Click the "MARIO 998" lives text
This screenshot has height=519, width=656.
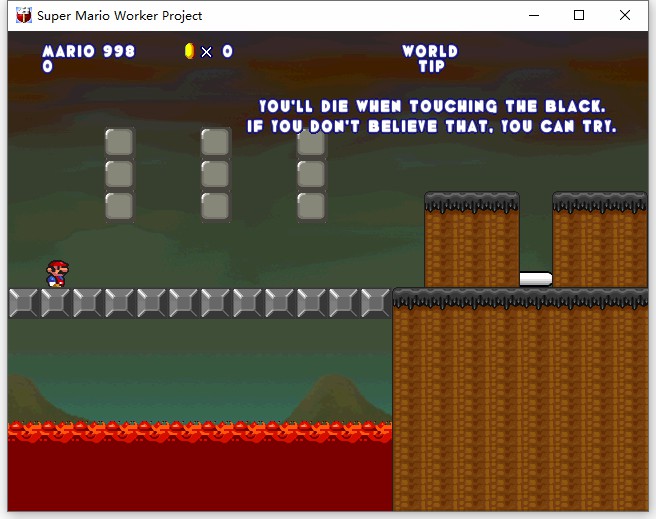tap(89, 51)
